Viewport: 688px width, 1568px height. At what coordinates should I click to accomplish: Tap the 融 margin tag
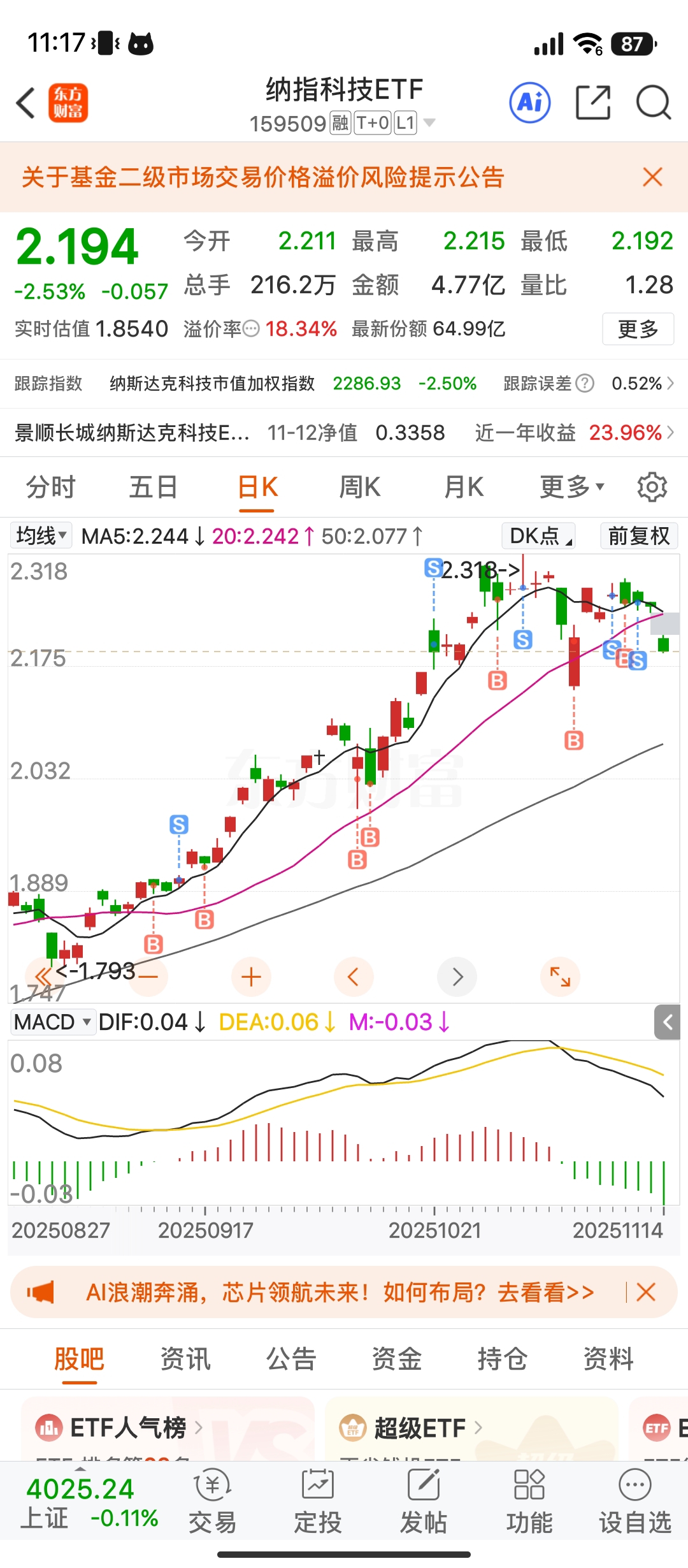[340, 123]
